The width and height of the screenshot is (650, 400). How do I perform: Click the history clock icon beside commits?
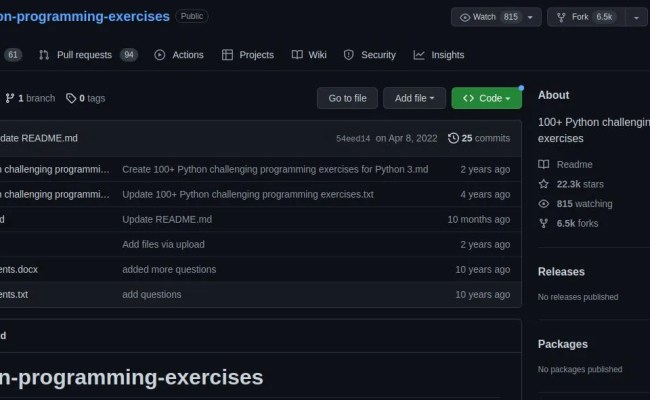click(454, 138)
